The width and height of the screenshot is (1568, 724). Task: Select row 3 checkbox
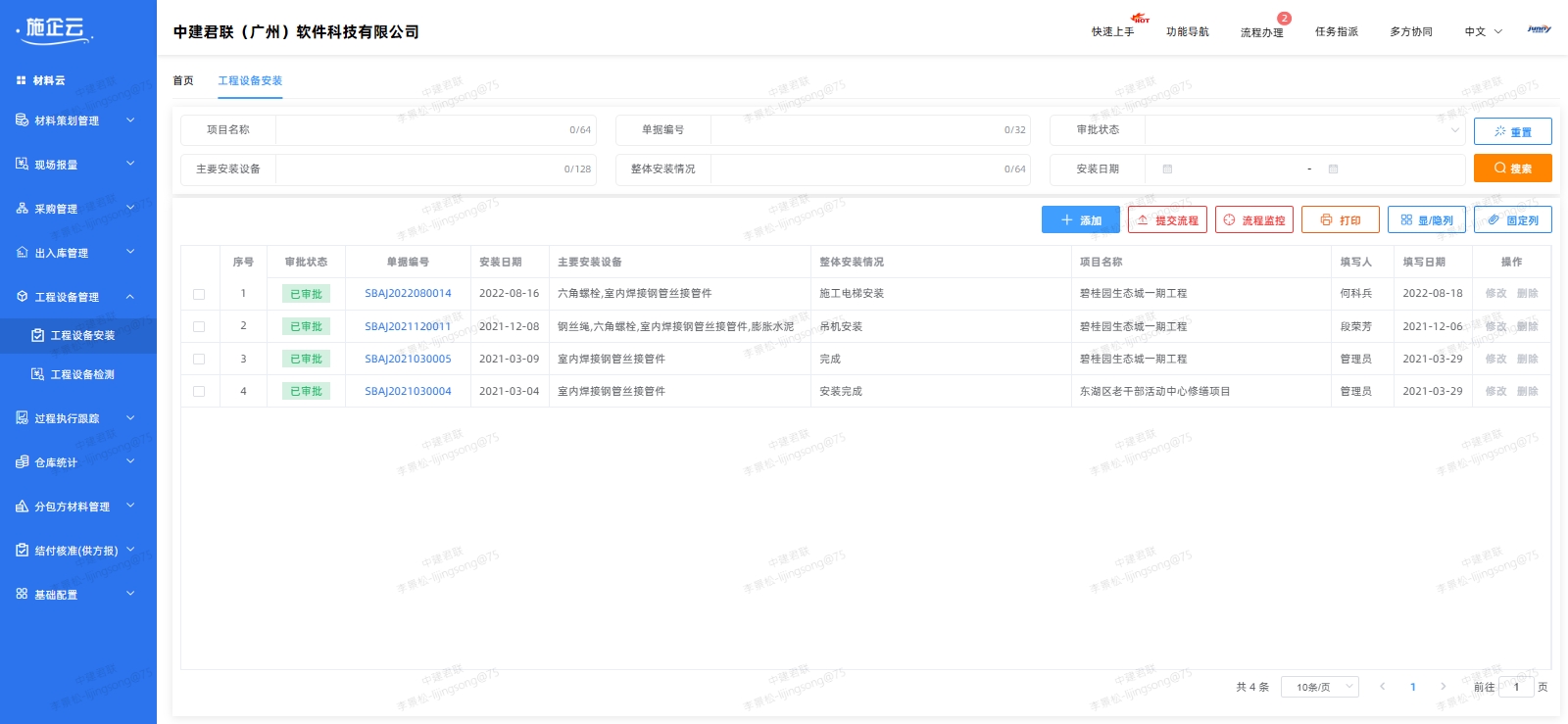(199, 360)
